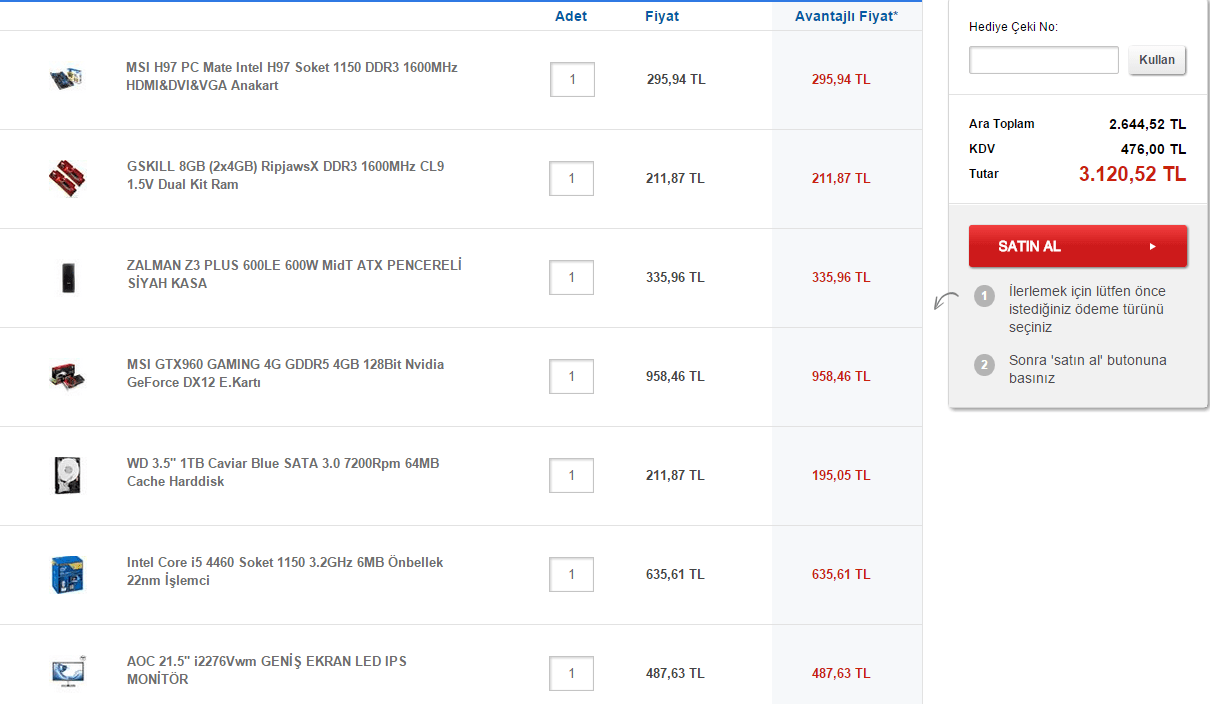Image resolution: width=1210 pixels, height=704 pixels.
Task: Open the AOC 21.5" monitor product link
Action: (x=267, y=670)
